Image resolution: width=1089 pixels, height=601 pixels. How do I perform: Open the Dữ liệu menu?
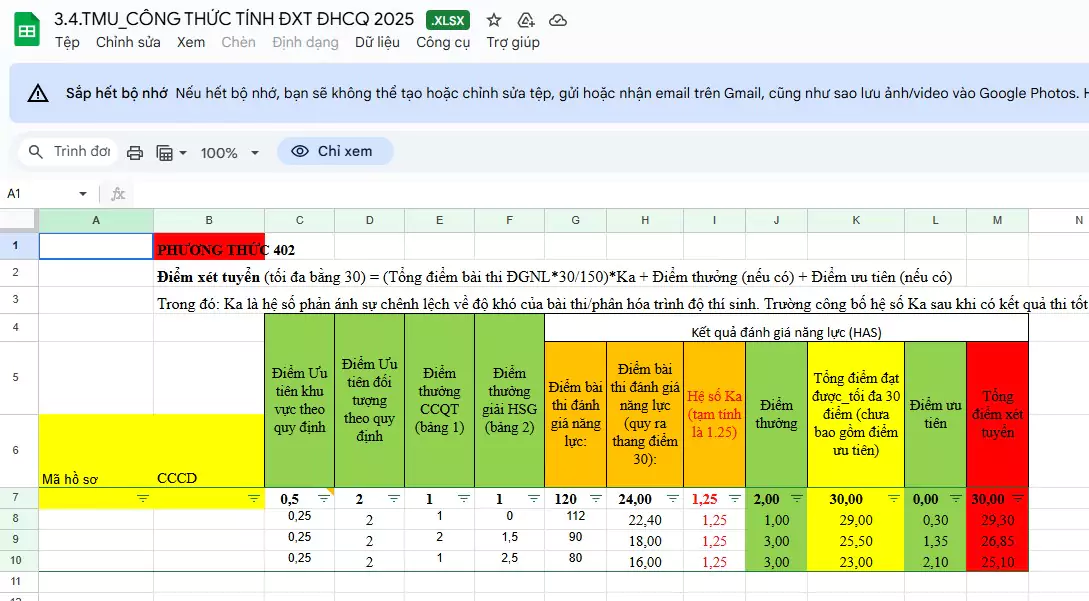point(377,42)
